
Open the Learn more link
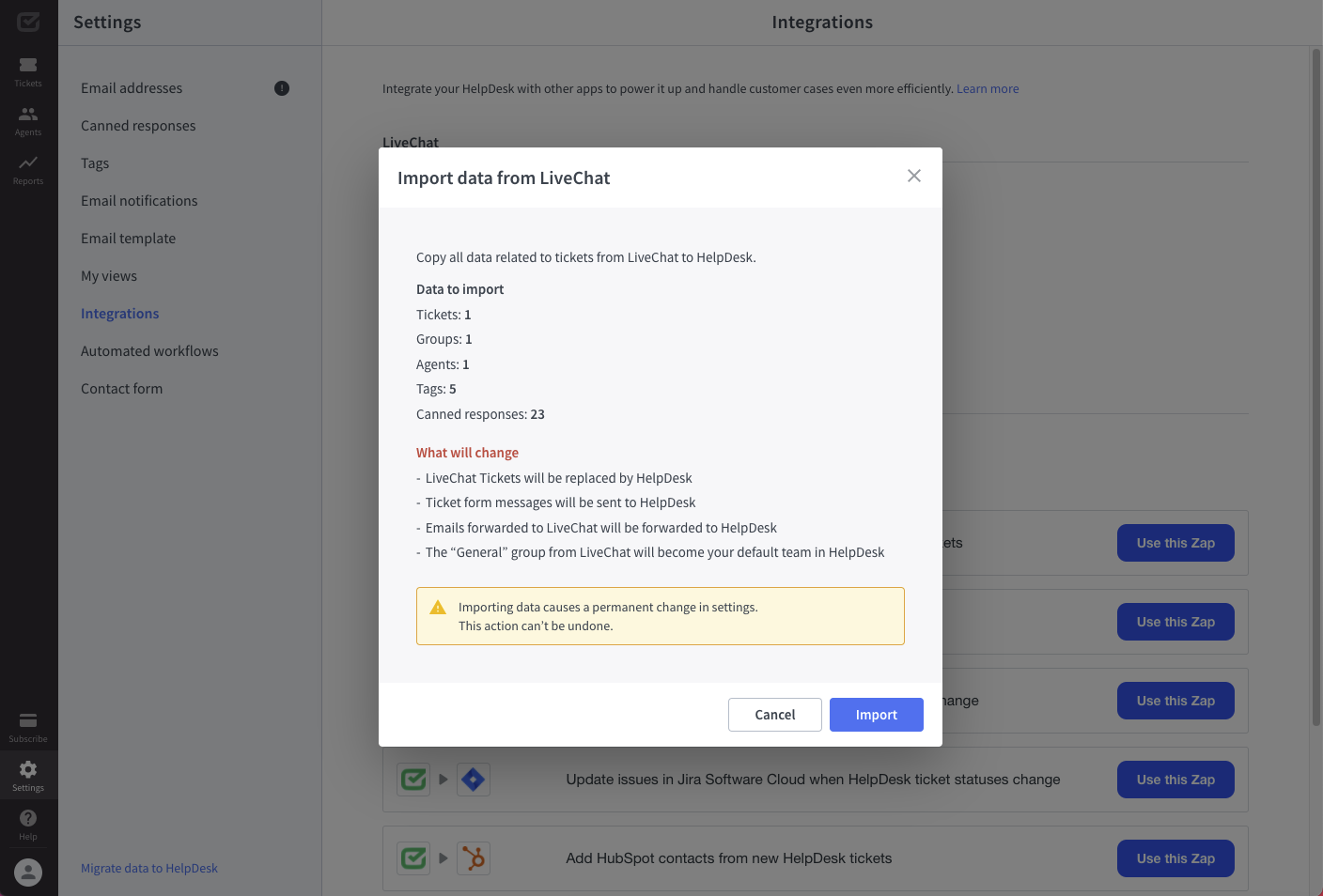pyautogui.click(x=988, y=88)
